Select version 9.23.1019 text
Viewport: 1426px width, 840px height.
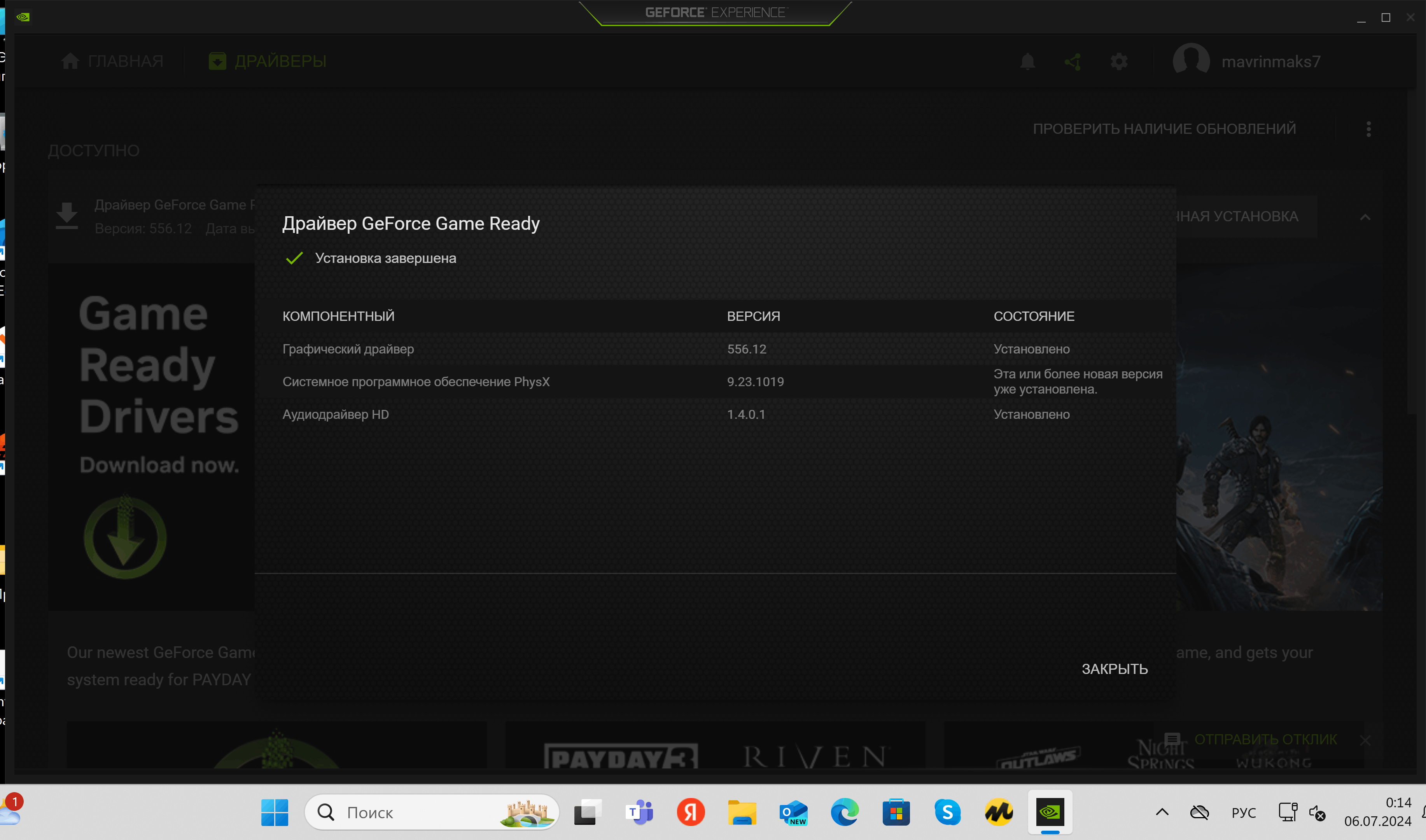coord(756,382)
